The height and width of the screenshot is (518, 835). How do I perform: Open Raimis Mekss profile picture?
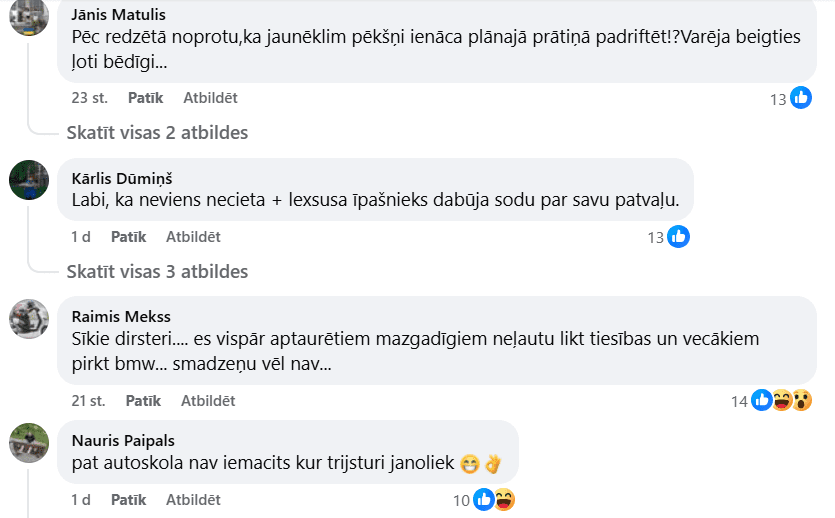(x=29, y=318)
